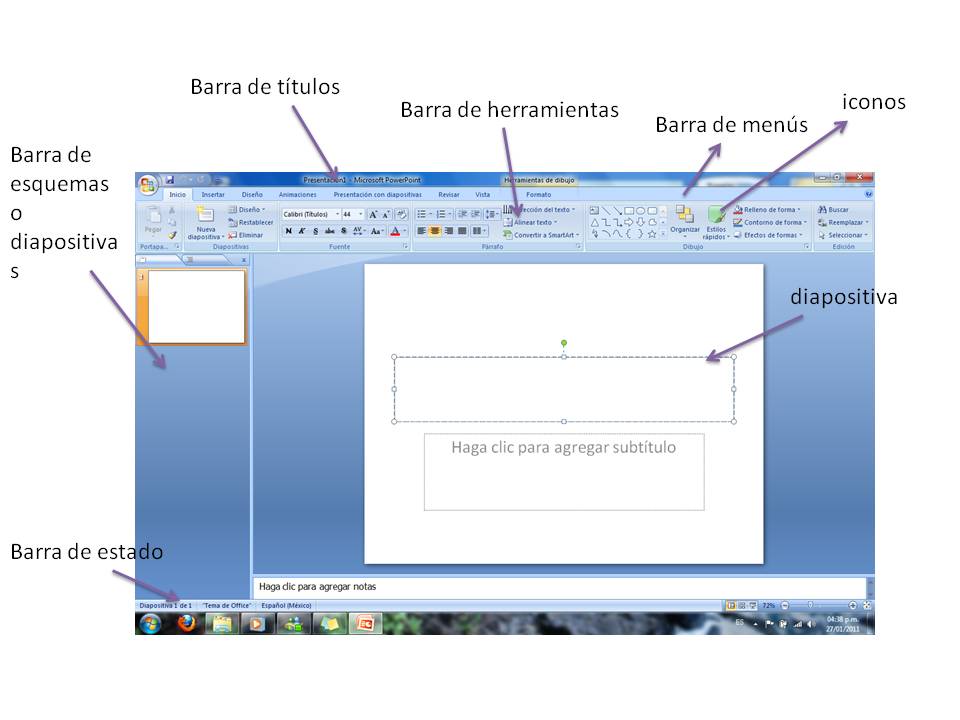Open the Office button
The image size is (960, 720).
(150, 180)
